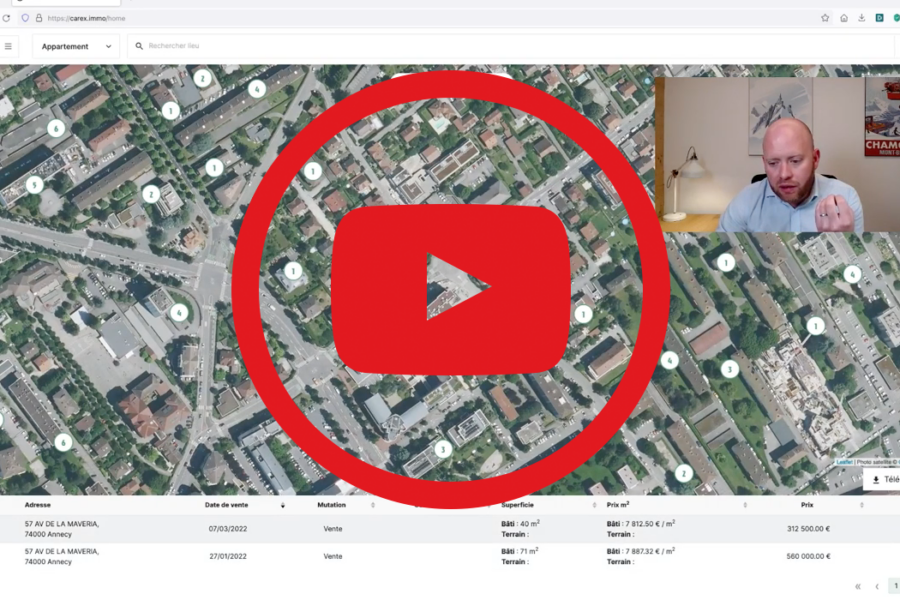Go to the previous results page
The image size is (900, 600).
coord(877,587)
